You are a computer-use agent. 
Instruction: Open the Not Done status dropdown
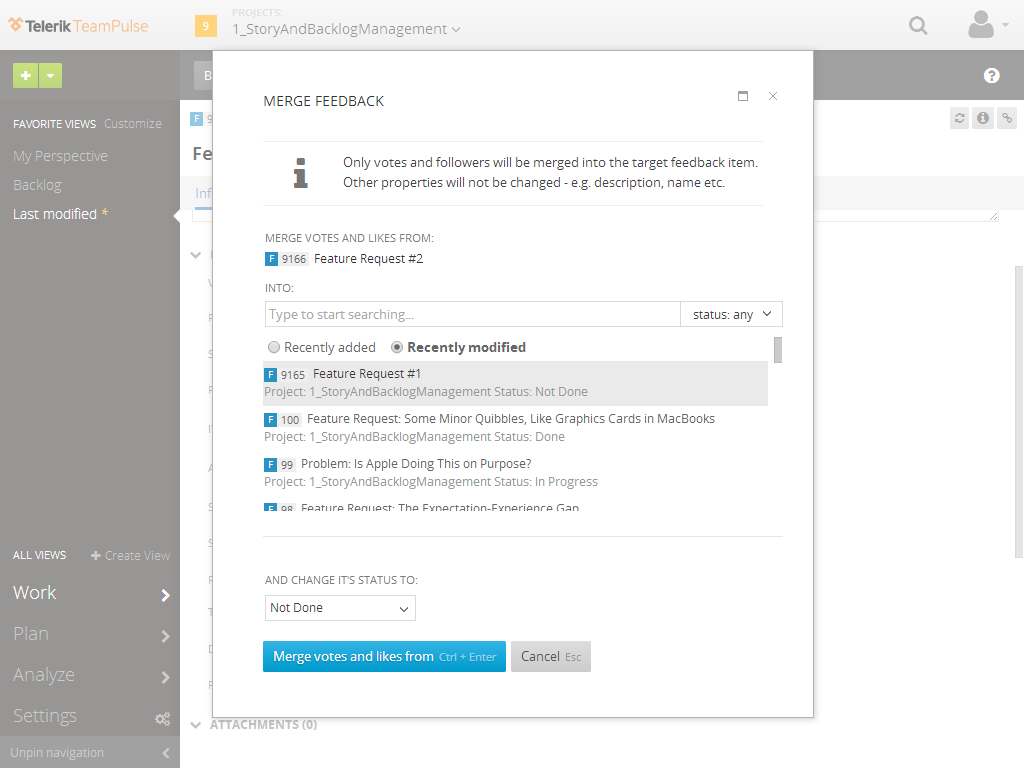[340, 608]
